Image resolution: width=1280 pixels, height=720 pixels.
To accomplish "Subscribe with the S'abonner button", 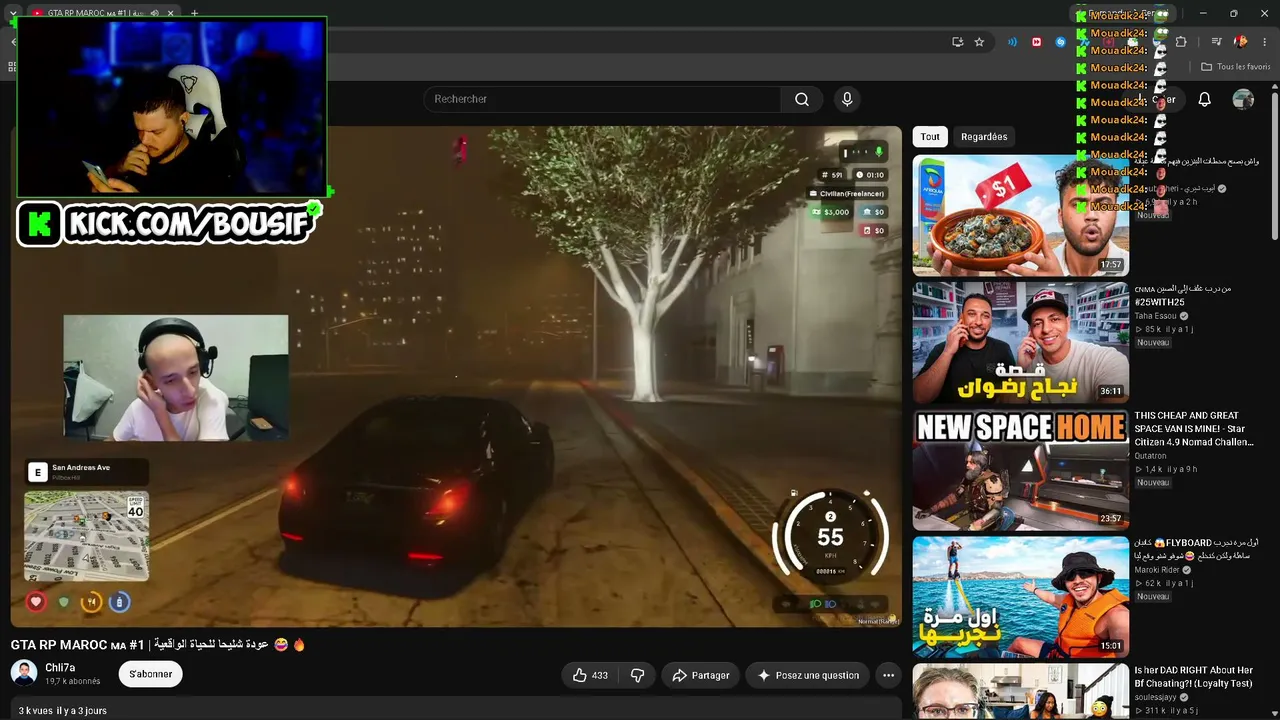I will coord(151,674).
